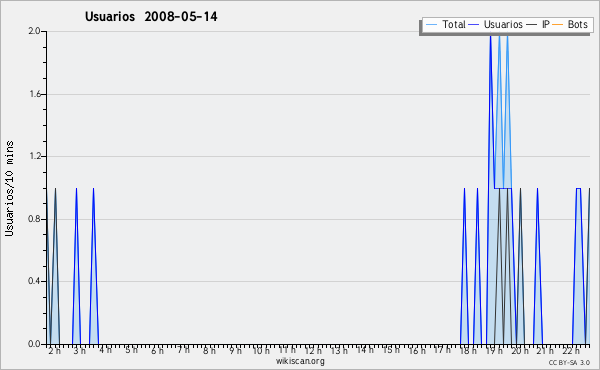Click the '1.6' y-axis value
This screenshot has width=600, height=370.
pos(35,94)
